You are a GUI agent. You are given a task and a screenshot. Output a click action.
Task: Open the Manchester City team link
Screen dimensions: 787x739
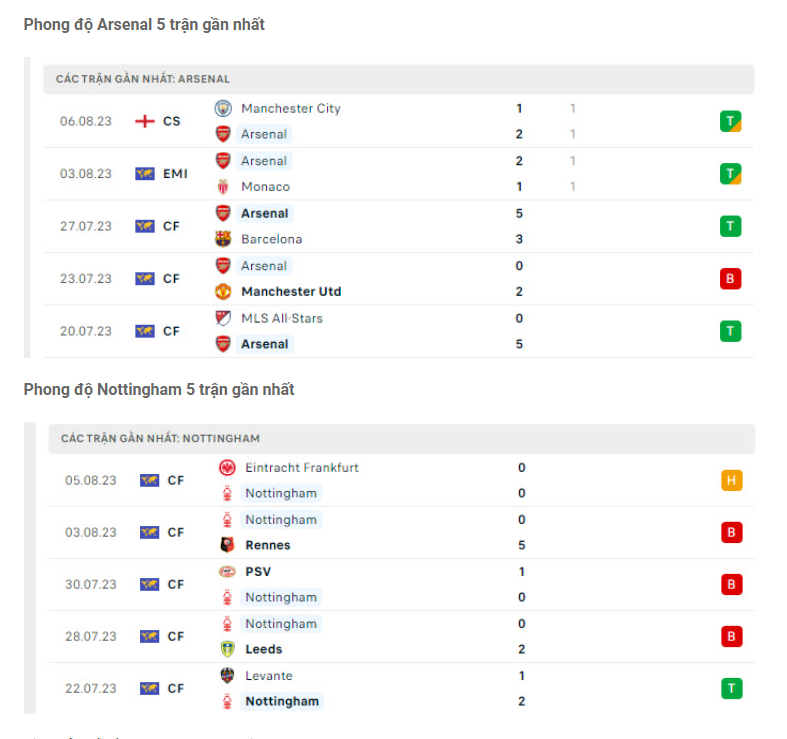(291, 108)
